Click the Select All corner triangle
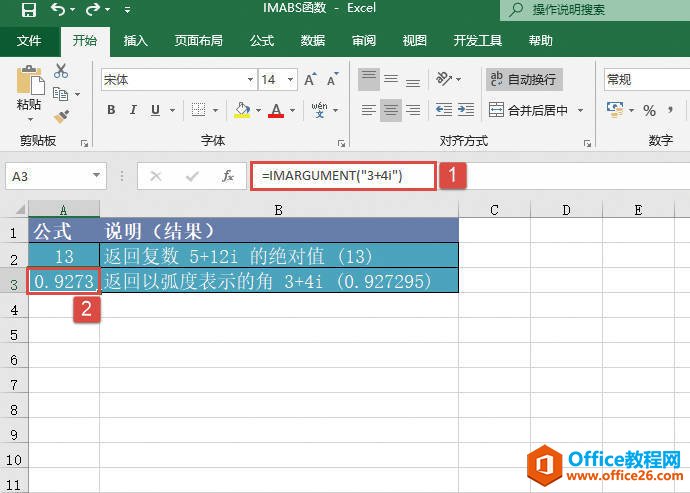Viewport: 690px width, 493px height. pos(20,210)
